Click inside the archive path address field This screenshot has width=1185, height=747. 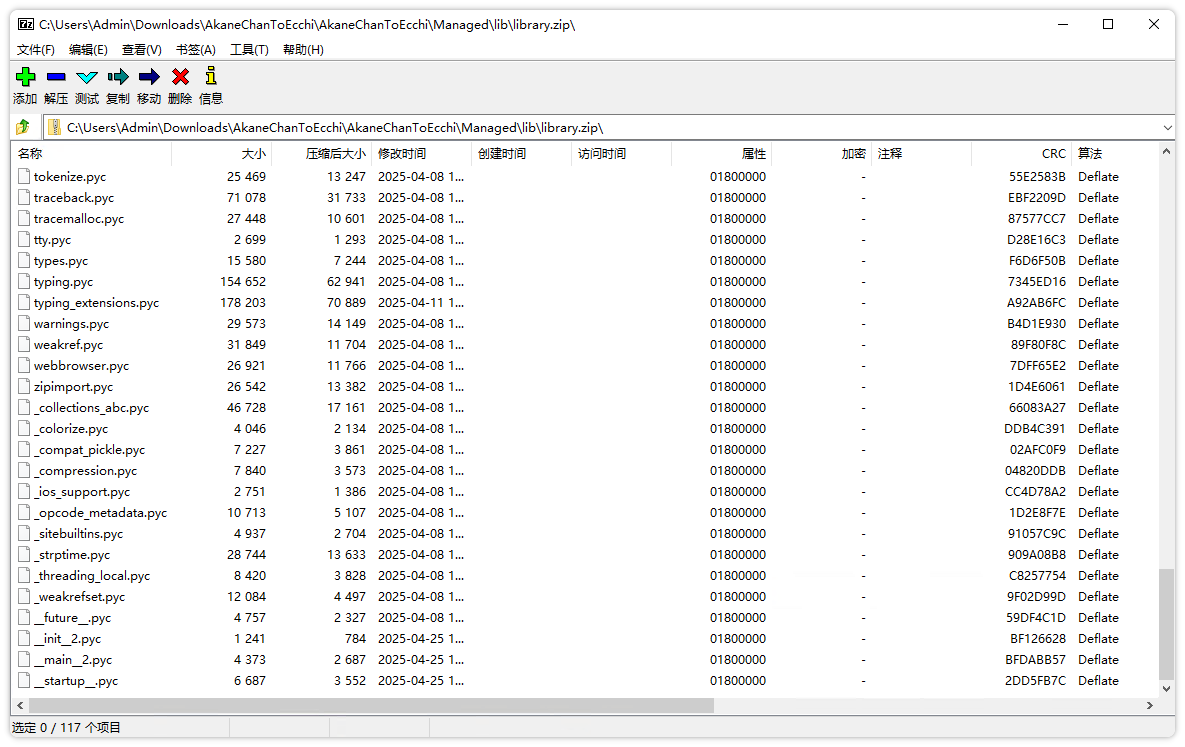[x=600, y=128]
